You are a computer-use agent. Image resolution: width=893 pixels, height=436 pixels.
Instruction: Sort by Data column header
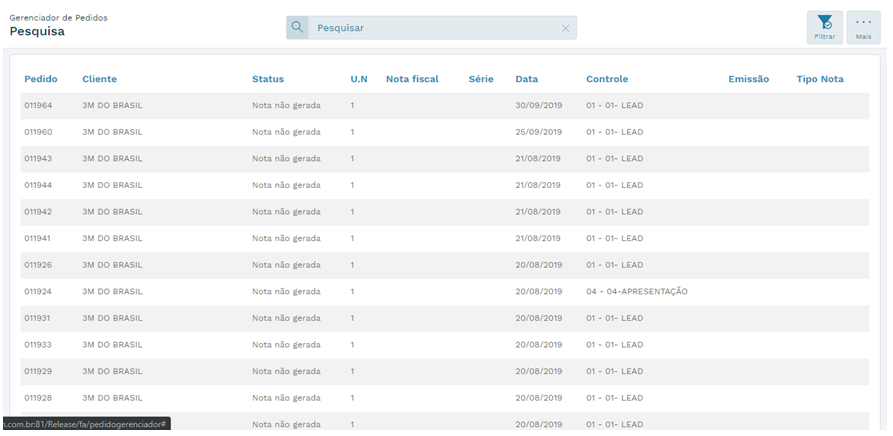pyautogui.click(x=526, y=79)
